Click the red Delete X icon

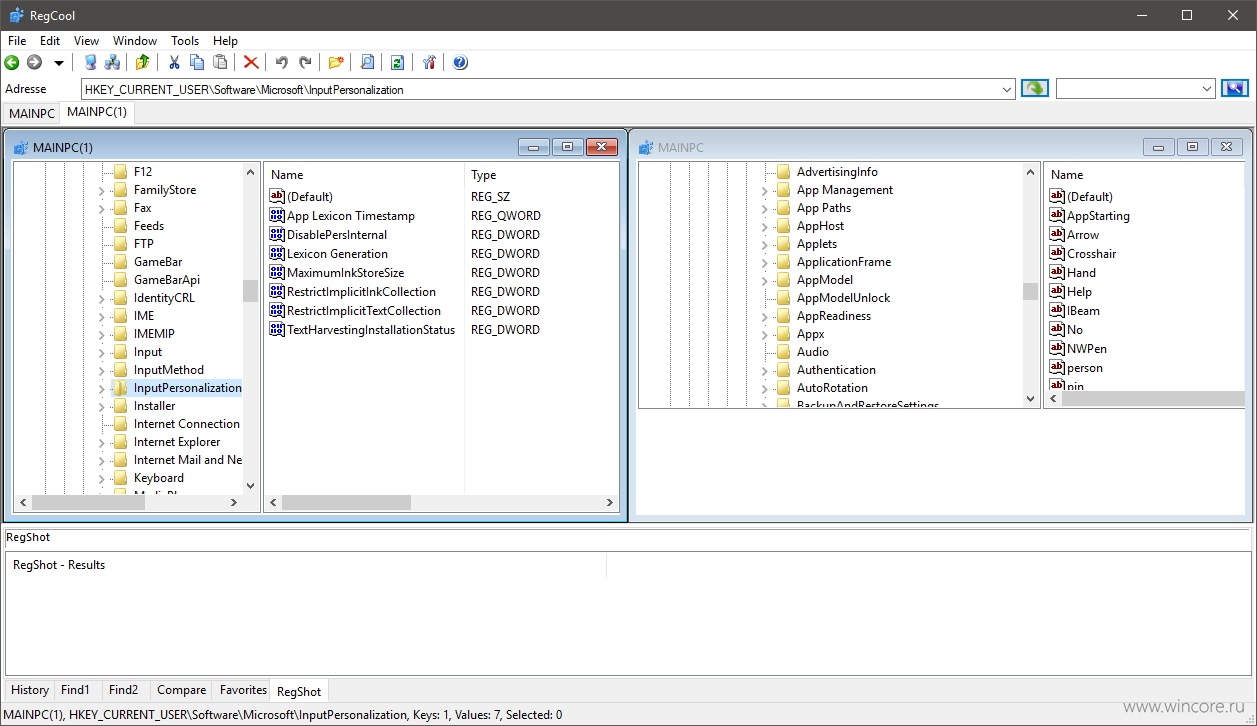[251, 63]
